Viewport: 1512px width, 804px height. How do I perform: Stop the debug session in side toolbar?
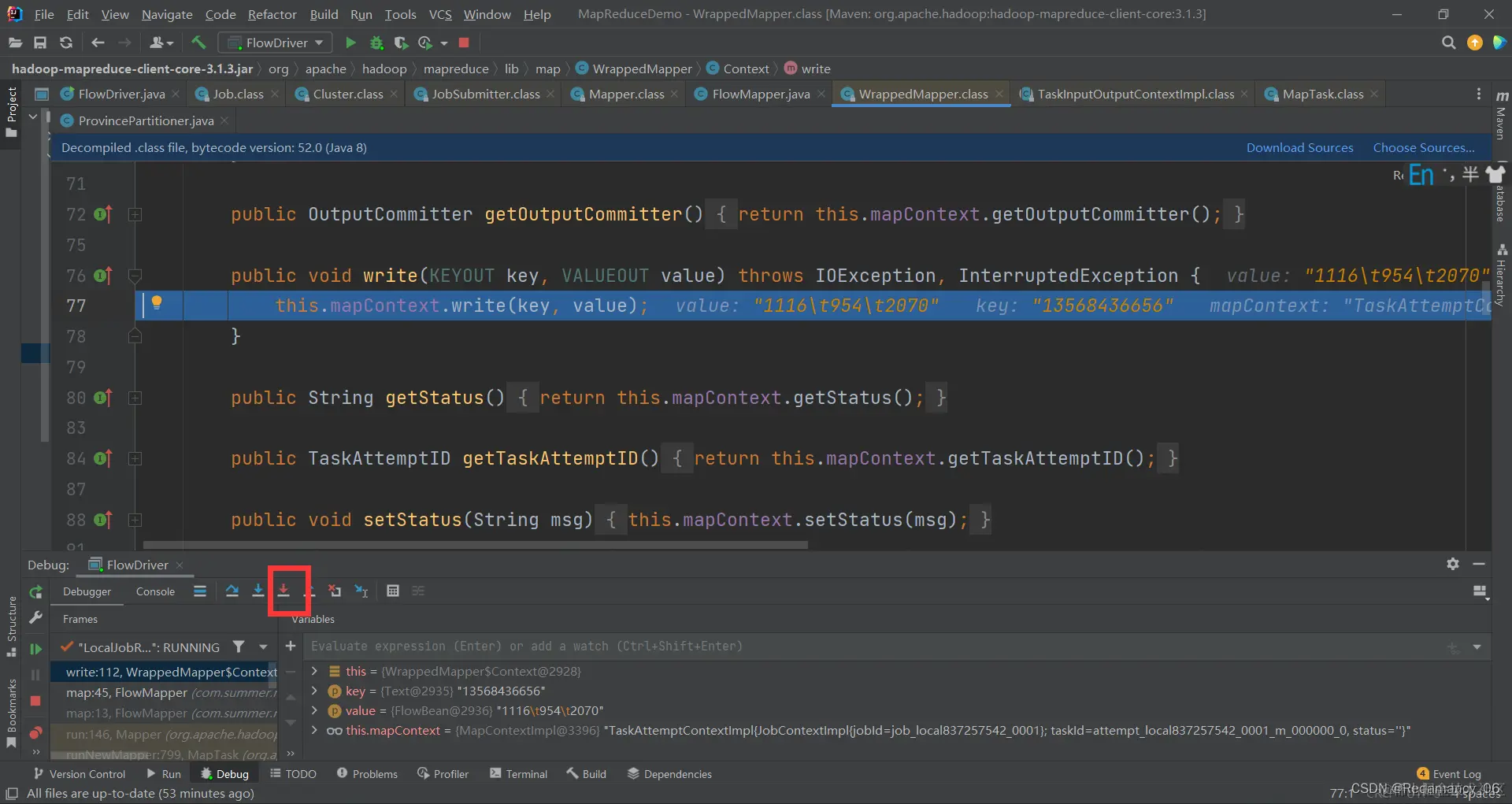pyautogui.click(x=35, y=701)
